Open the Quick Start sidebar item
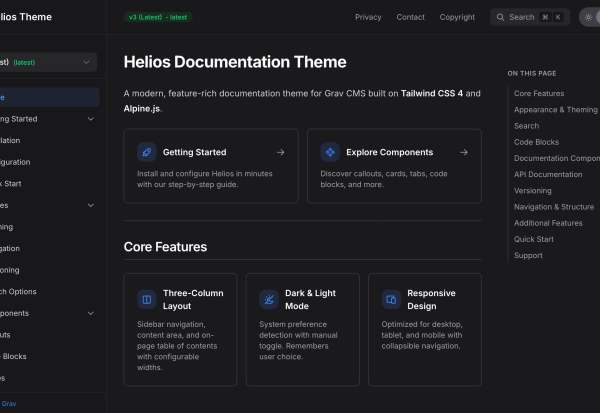 coord(11,184)
